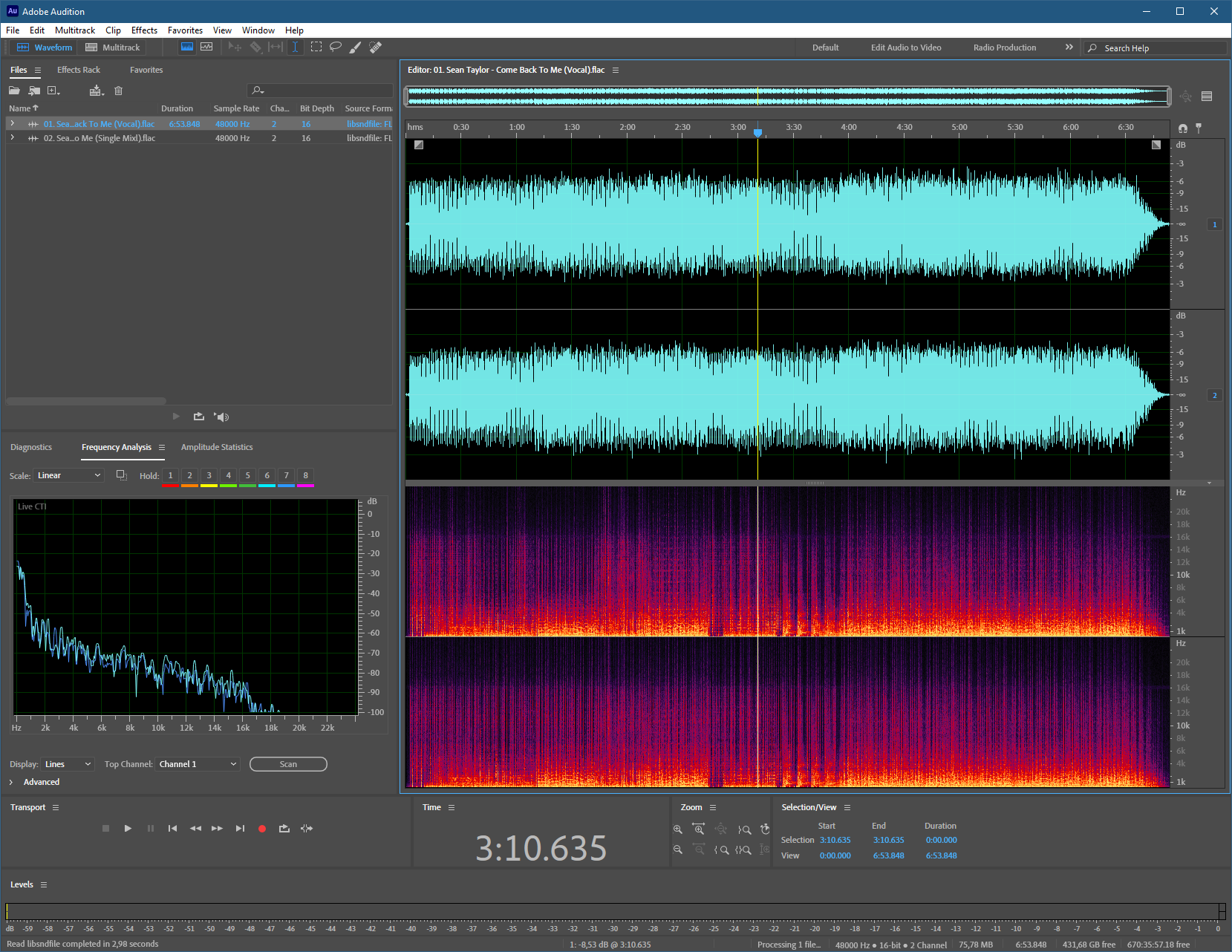1232x952 pixels.
Task: Sort files by Duration column header
Action: click(x=177, y=108)
